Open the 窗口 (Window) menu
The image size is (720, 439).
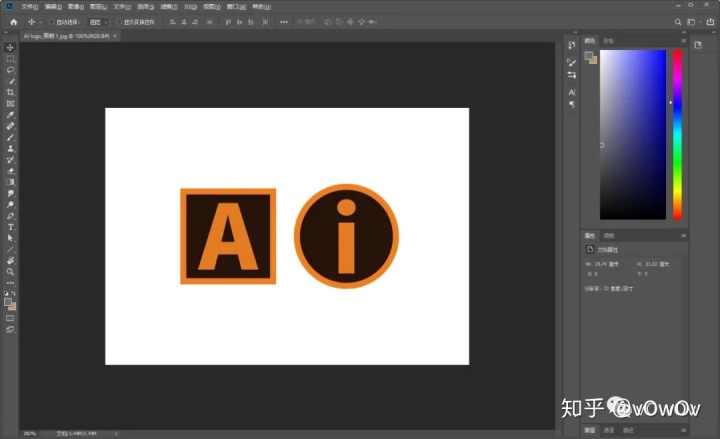[236, 6]
